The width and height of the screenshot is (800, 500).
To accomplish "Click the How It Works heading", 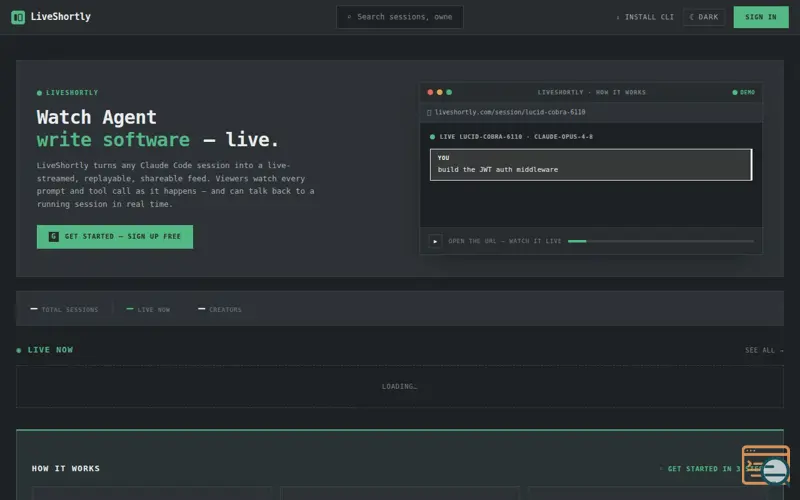I will (x=66, y=468).
